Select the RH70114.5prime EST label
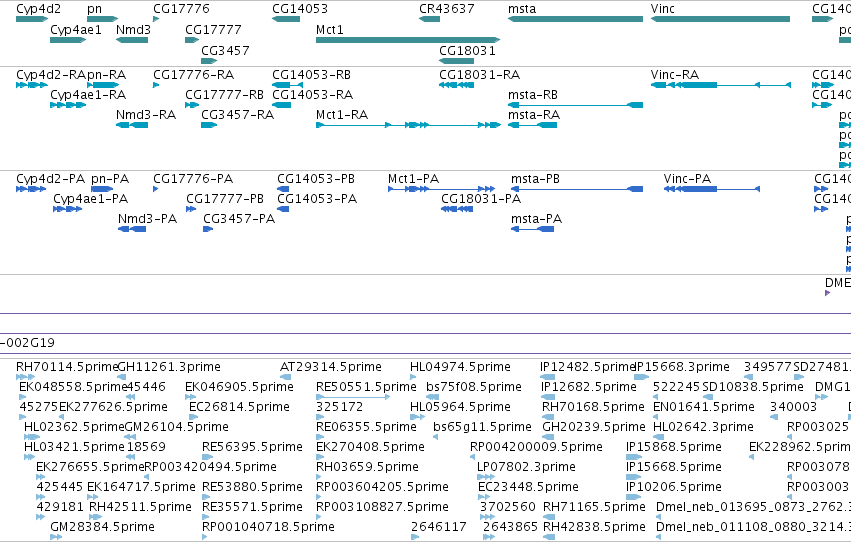 [67, 367]
